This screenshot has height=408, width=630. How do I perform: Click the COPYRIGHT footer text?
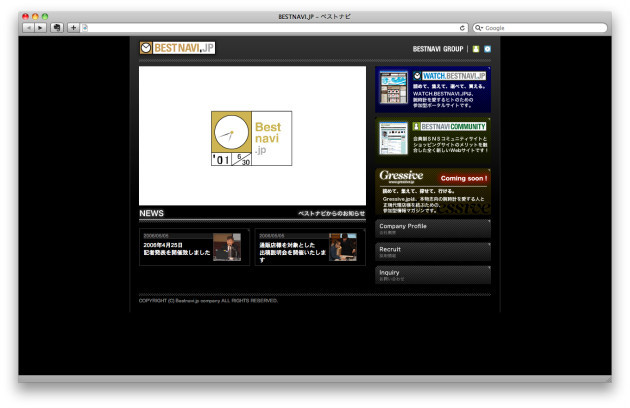[208, 300]
